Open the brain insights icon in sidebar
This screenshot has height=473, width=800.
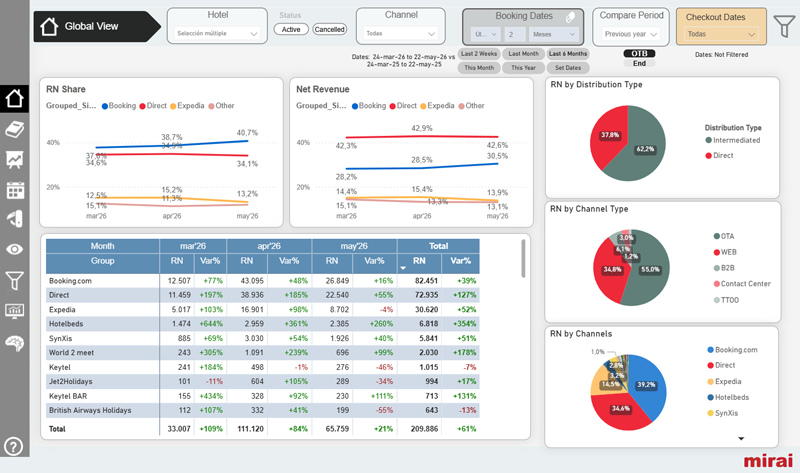14,343
